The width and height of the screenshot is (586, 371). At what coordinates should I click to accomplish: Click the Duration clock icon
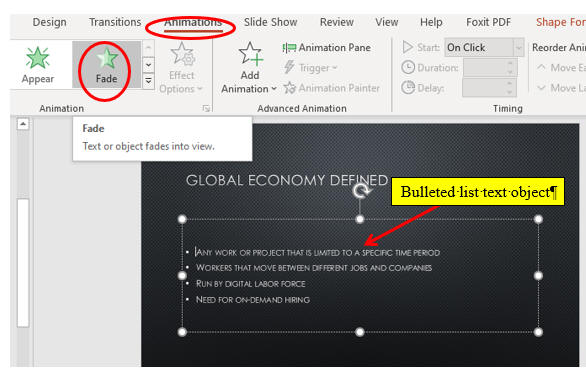pyautogui.click(x=408, y=68)
